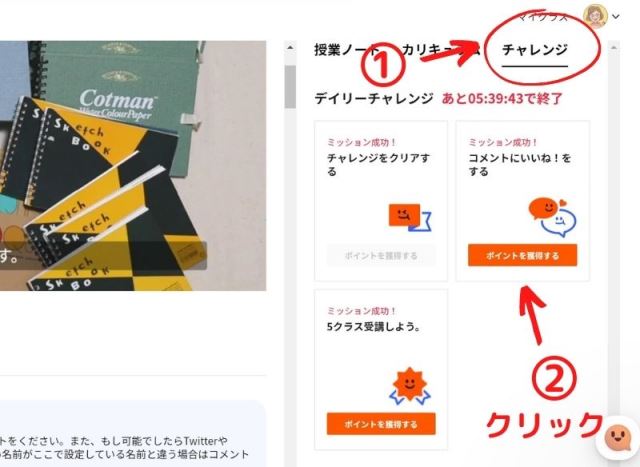Image resolution: width=640 pixels, height=467 pixels.
Task: Click the profile avatar icon
Action: point(595,16)
